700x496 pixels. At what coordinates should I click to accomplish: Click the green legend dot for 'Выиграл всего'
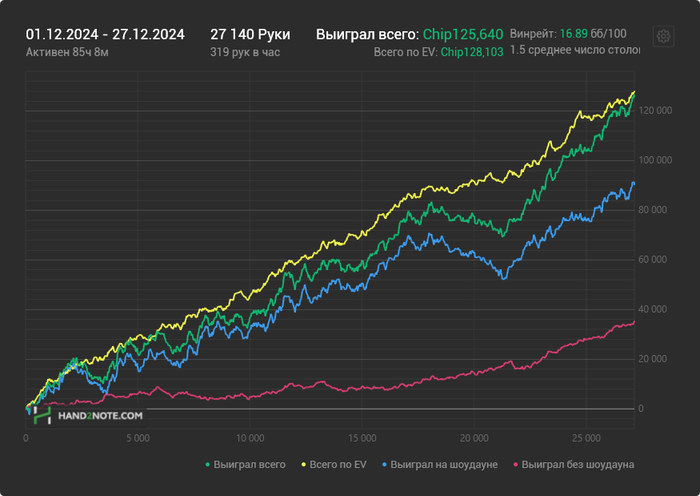(x=208, y=465)
